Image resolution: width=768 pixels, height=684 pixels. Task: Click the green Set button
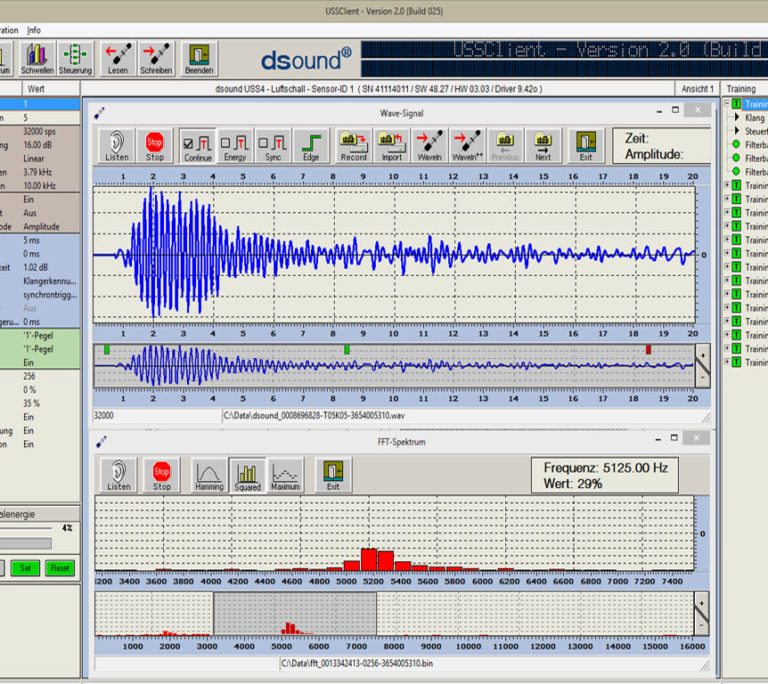coord(25,568)
